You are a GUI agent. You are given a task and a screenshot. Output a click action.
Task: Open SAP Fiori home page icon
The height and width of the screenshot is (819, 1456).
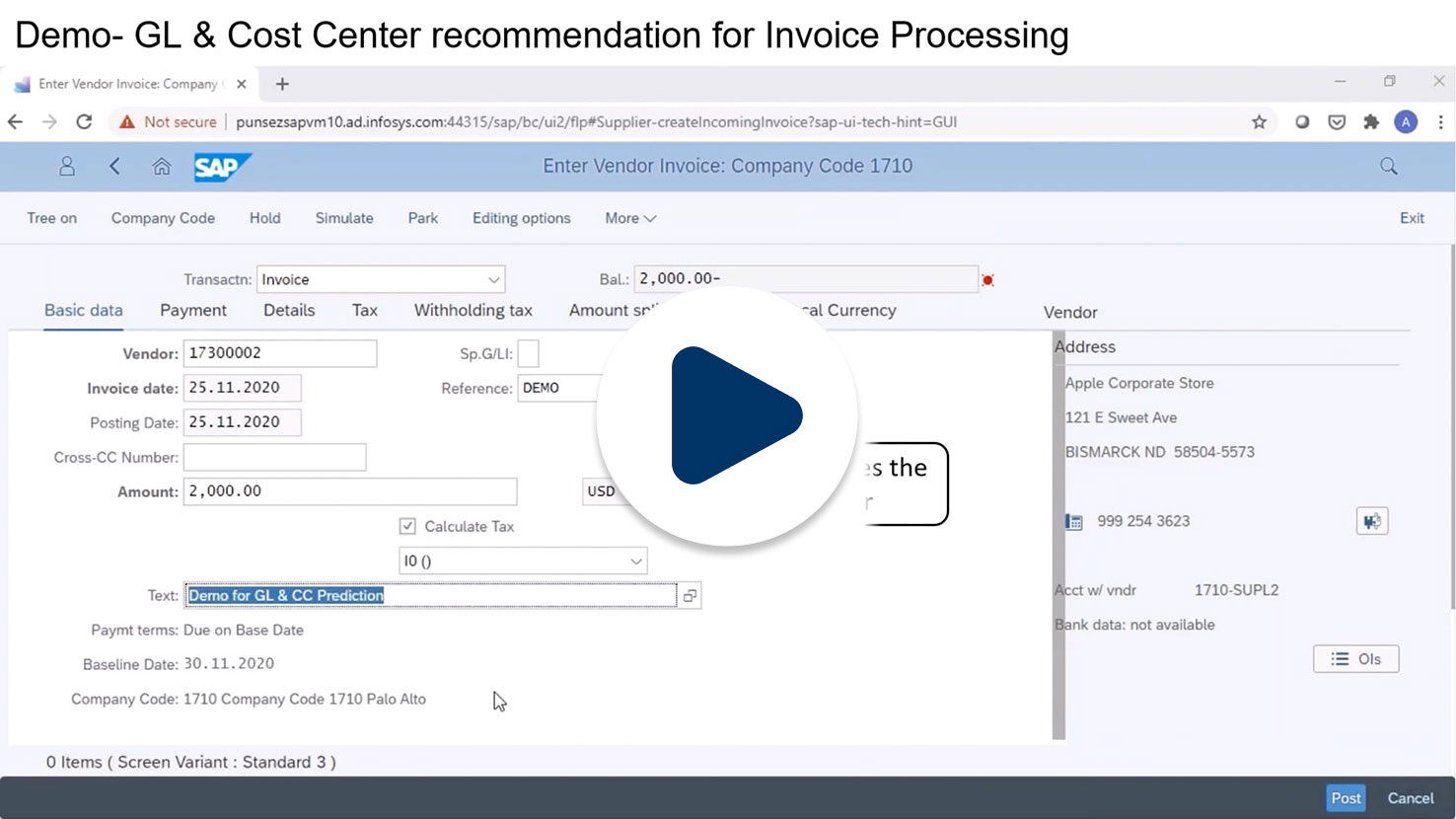click(x=162, y=166)
